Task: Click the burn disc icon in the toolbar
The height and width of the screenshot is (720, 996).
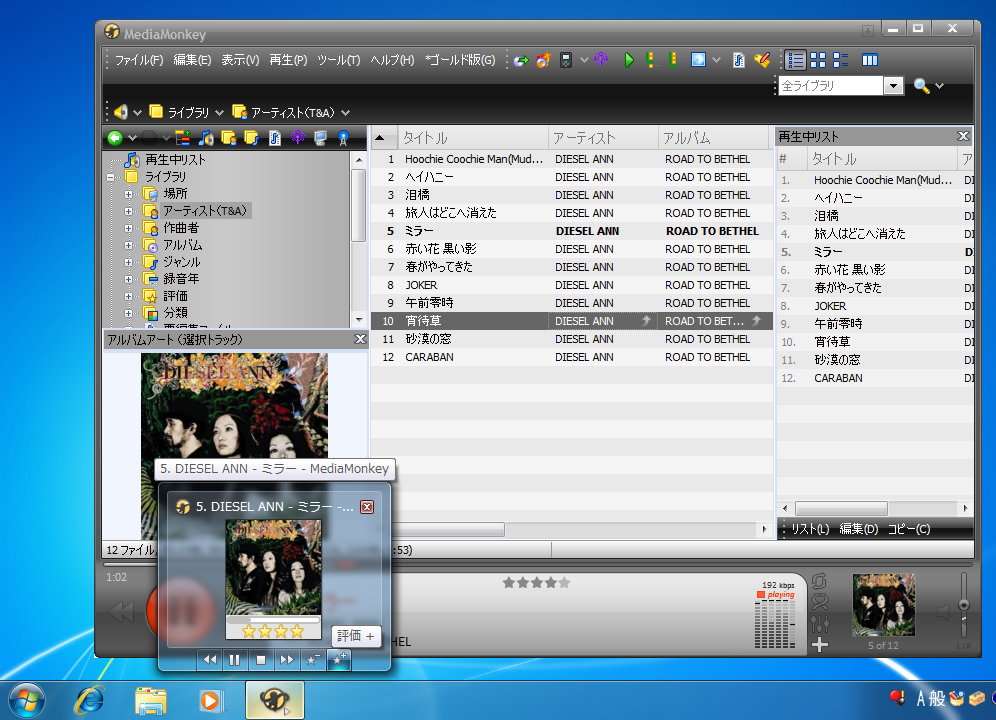Action: click(543, 60)
